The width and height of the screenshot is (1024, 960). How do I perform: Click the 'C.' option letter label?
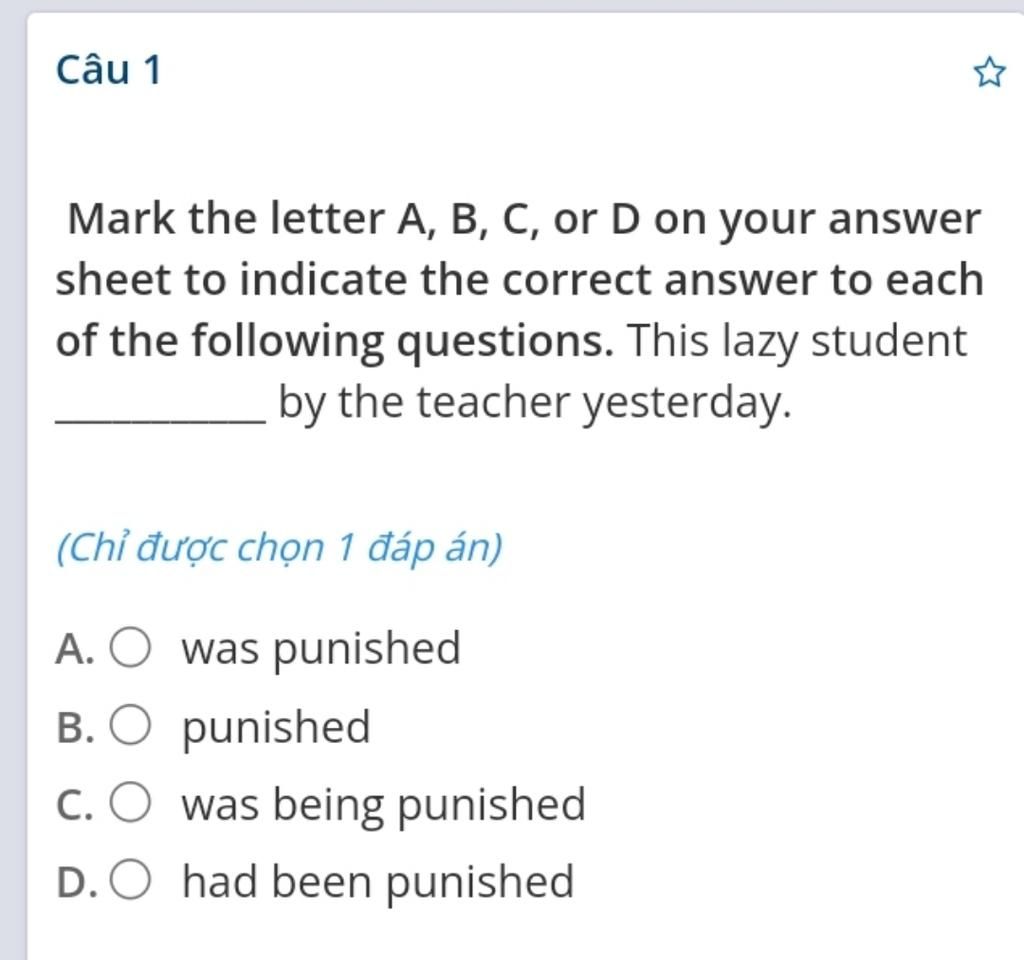(74, 805)
